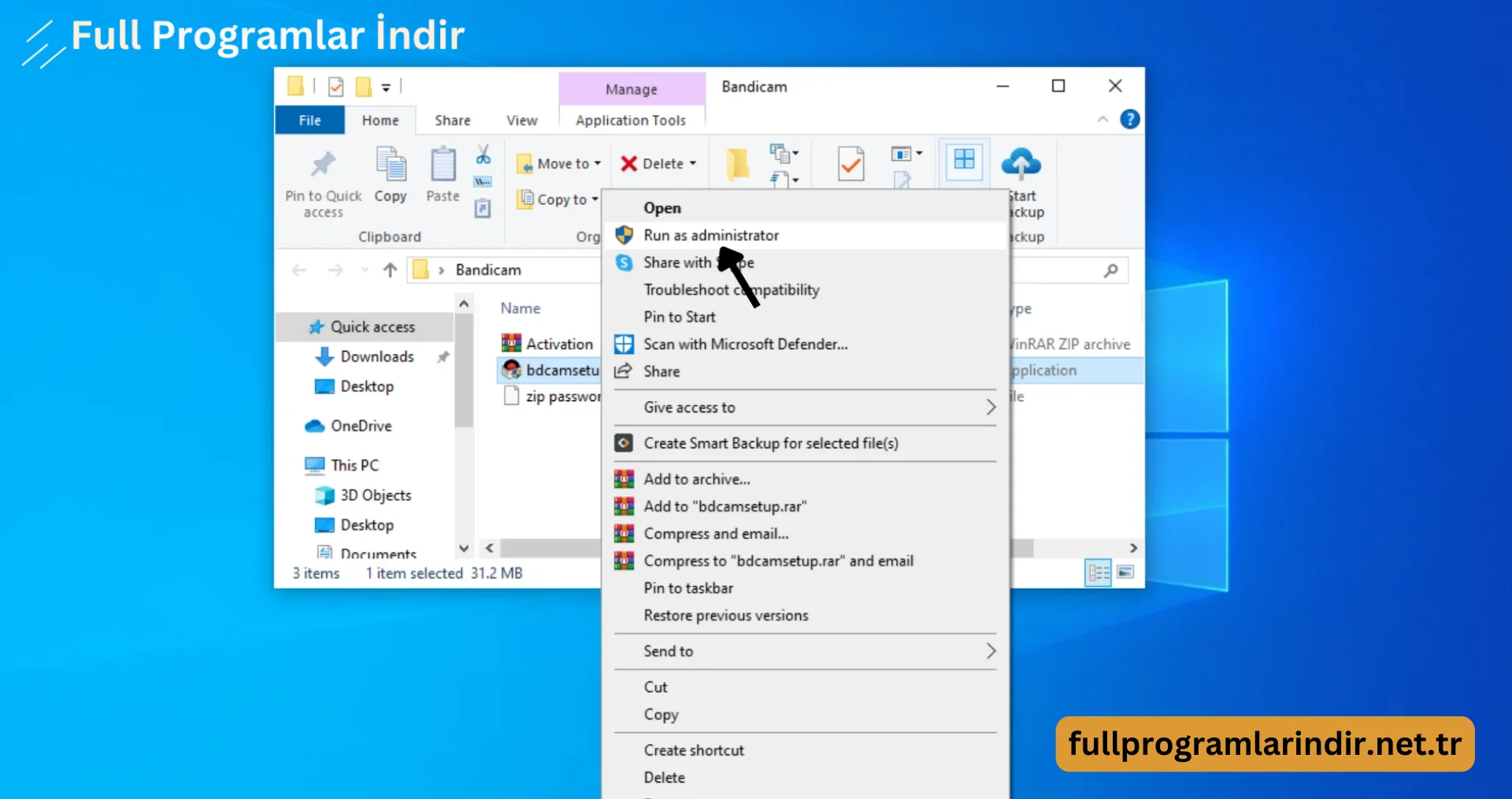This screenshot has height=799, width=1512.
Task: Open the Delete dropdown arrow in ribbon
Action: click(693, 163)
